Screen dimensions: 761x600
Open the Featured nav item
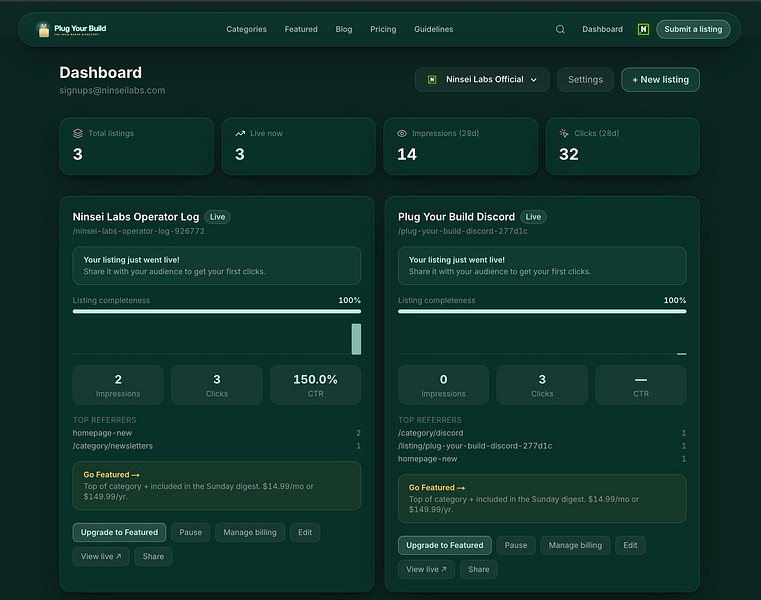pos(301,29)
